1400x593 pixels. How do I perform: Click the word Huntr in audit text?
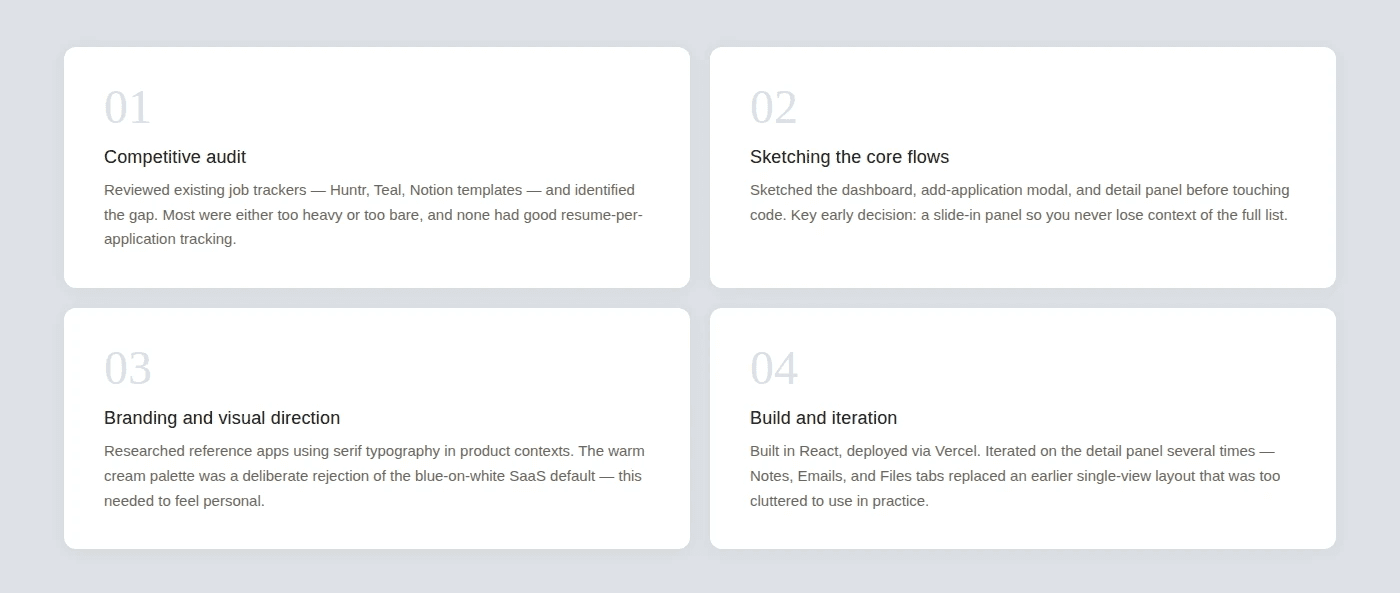[347, 190]
